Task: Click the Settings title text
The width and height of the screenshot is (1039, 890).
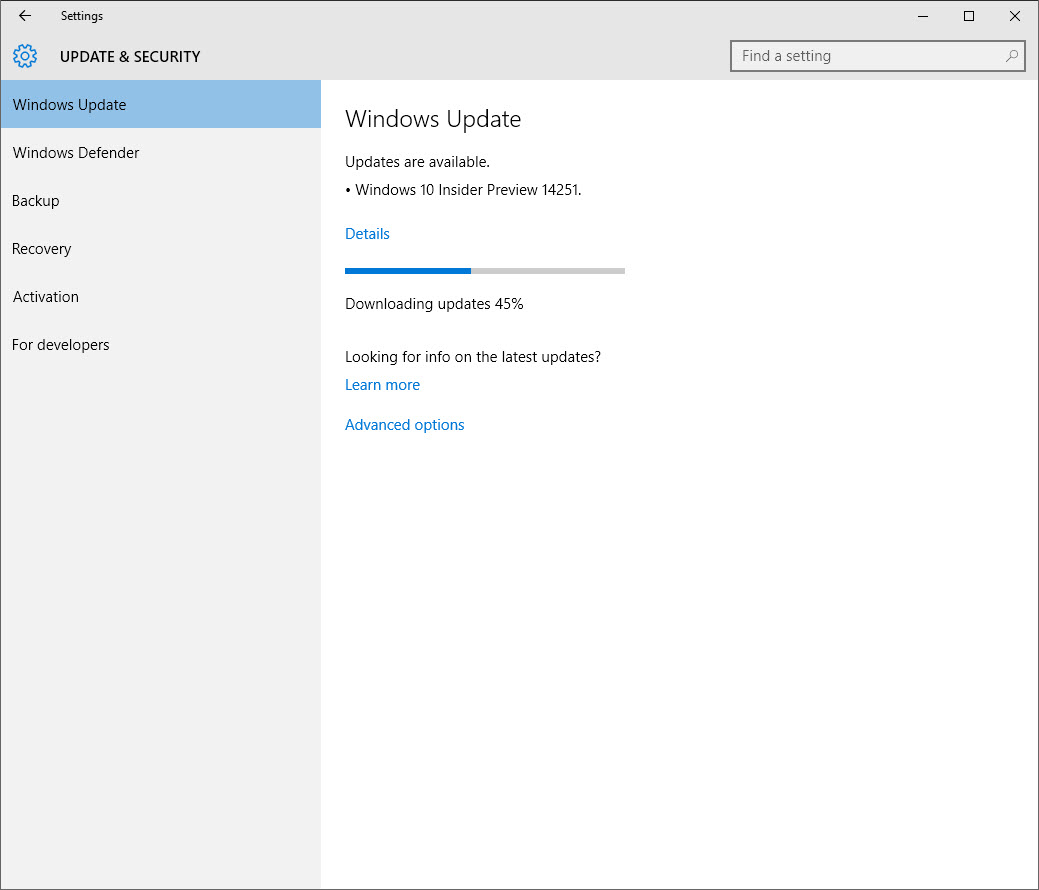Action: click(x=82, y=16)
